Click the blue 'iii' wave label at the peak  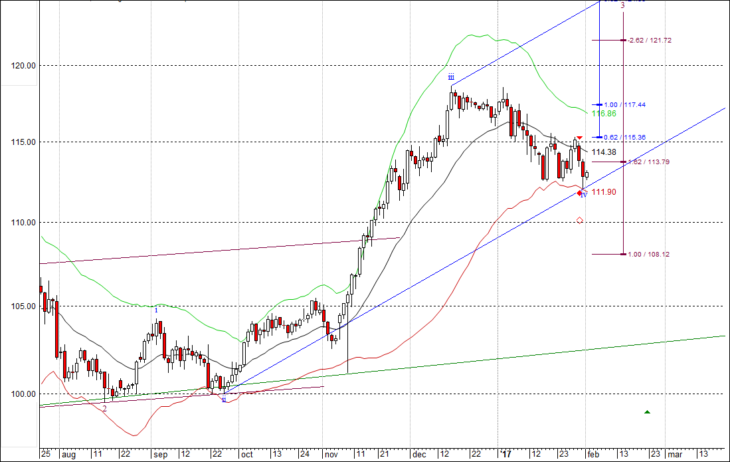tap(451, 77)
